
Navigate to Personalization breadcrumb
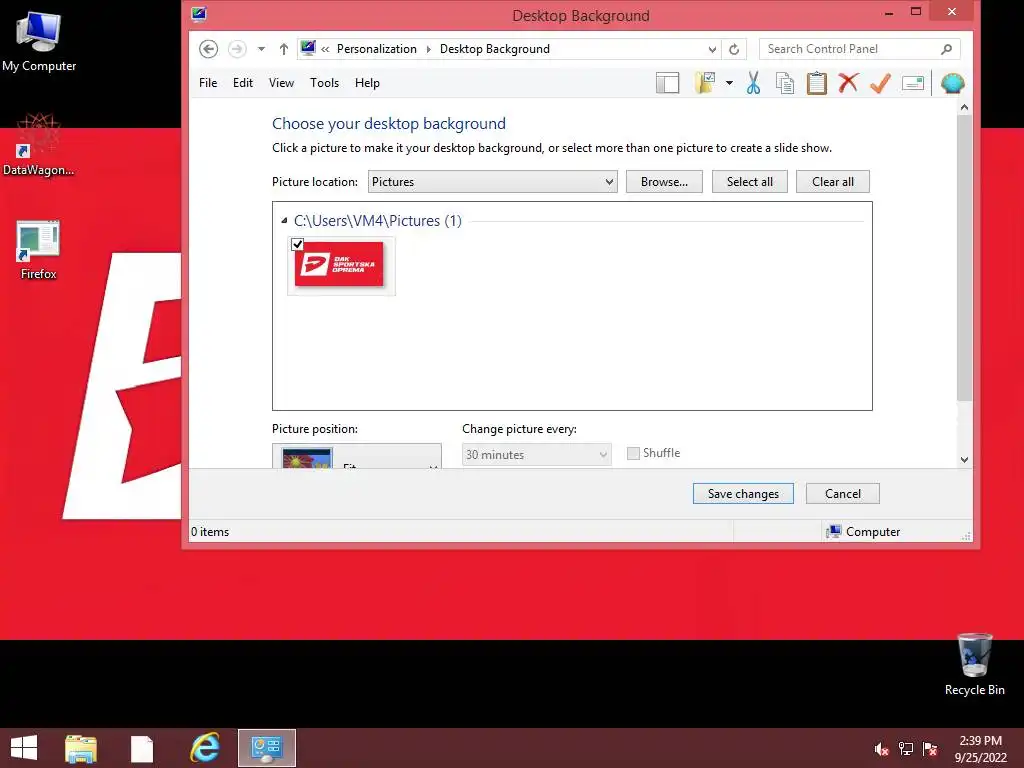377,49
